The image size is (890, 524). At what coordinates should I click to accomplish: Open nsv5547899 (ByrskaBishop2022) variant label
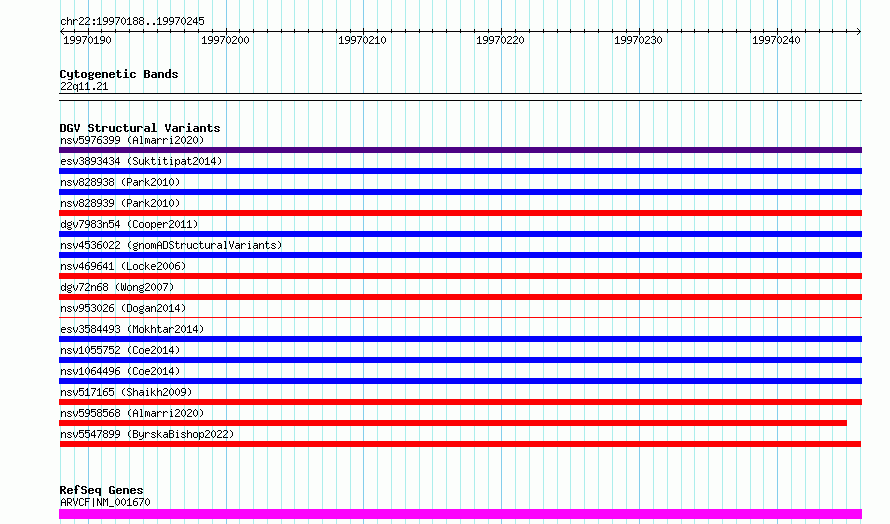click(147, 434)
